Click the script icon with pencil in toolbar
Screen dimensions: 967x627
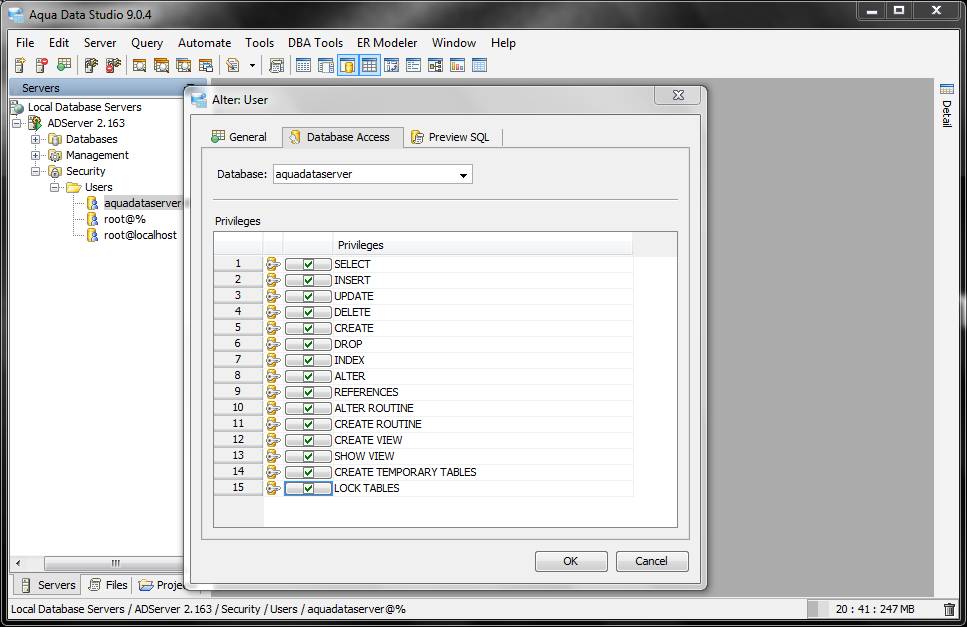pos(232,65)
